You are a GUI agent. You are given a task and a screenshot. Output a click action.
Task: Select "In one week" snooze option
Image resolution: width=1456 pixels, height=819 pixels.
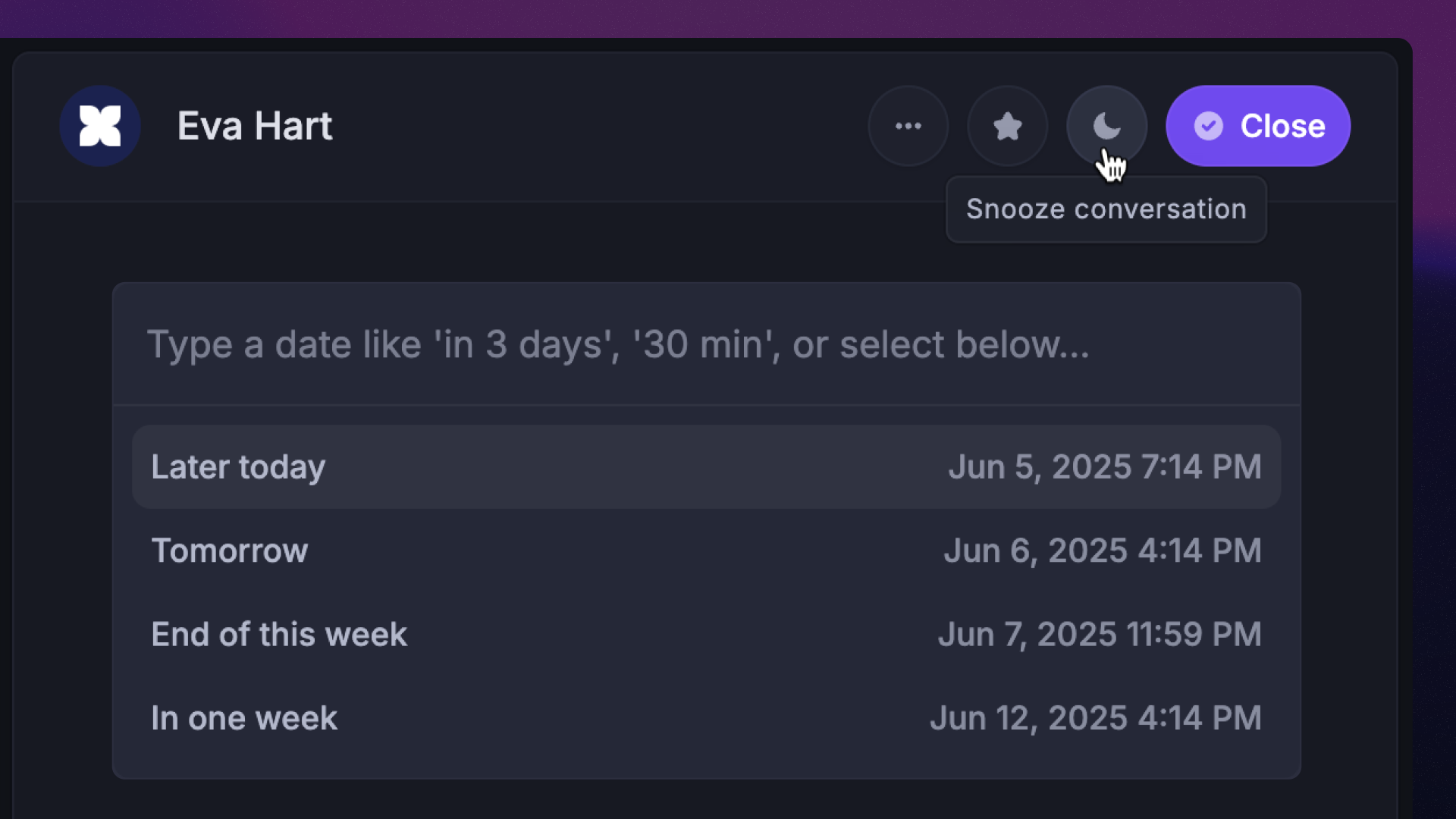click(244, 718)
